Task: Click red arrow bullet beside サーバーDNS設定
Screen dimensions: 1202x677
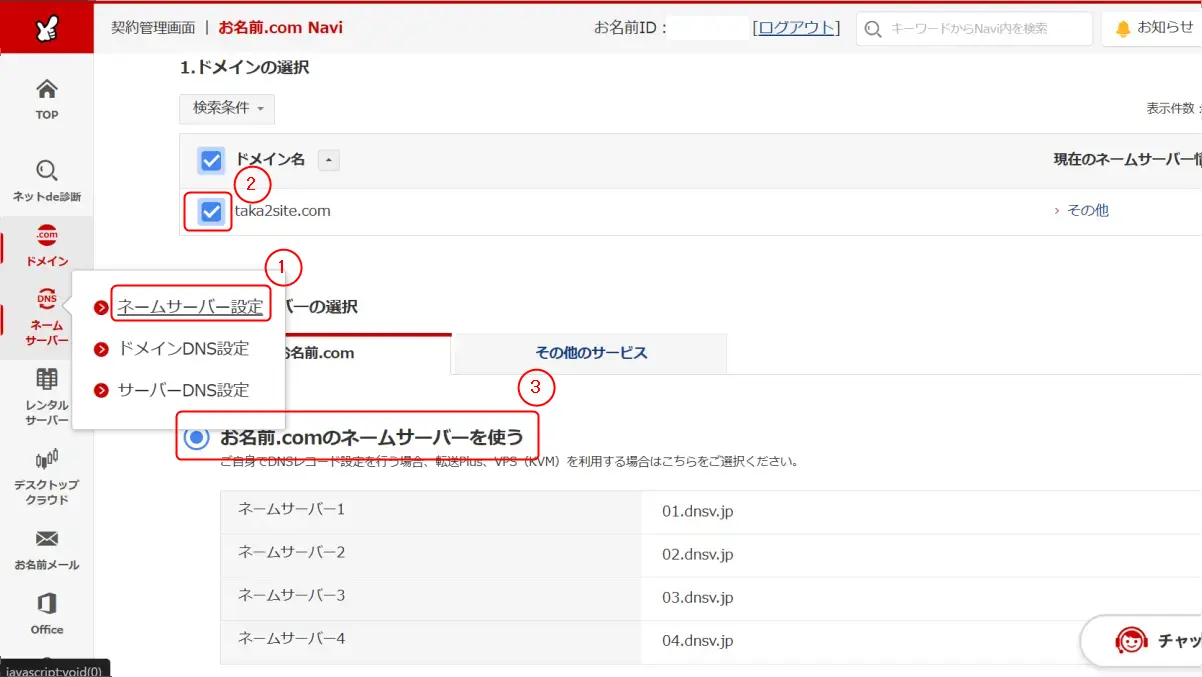Action: tap(101, 390)
